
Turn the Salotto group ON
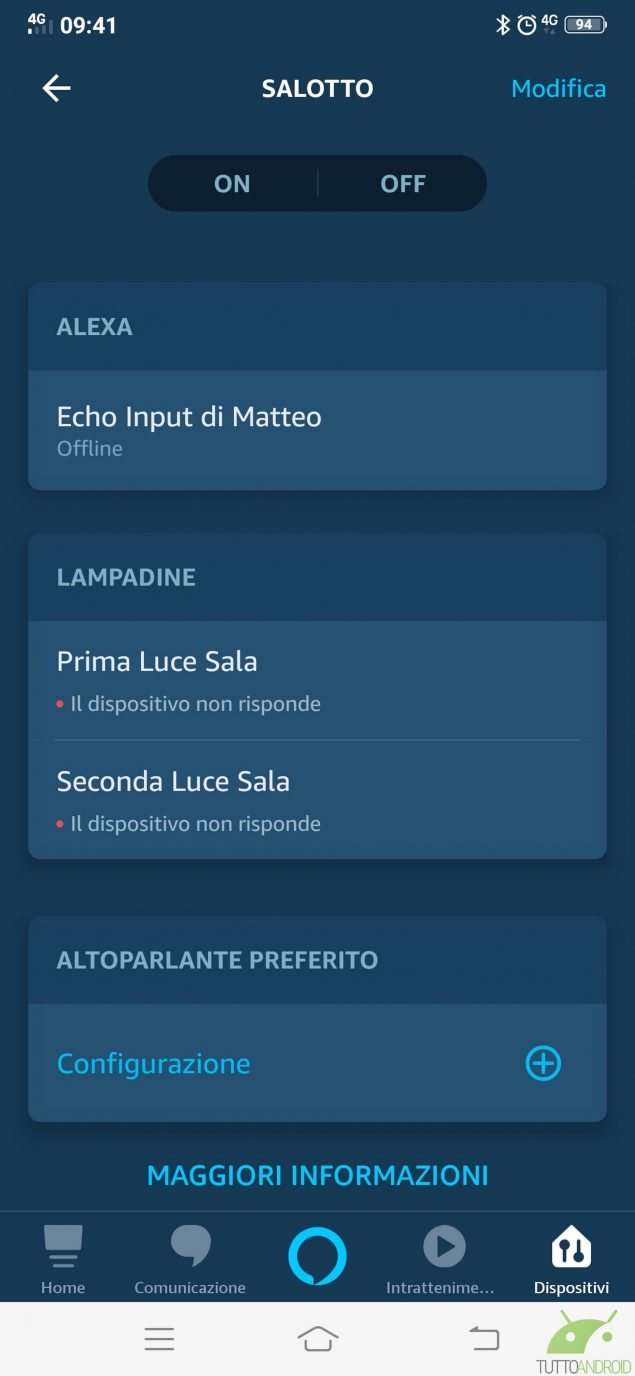232,184
